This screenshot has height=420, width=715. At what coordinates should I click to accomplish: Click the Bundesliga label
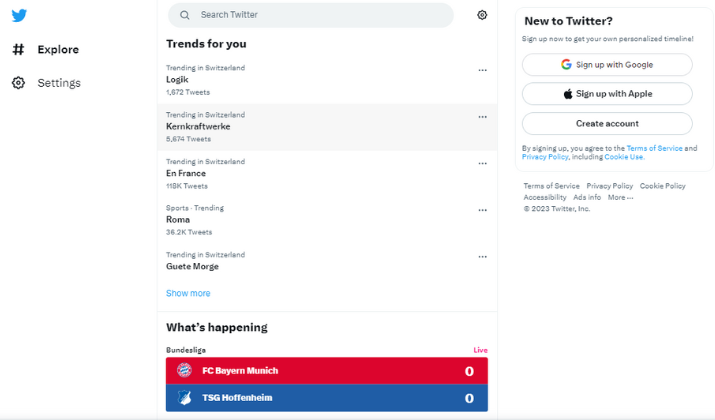(x=186, y=350)
